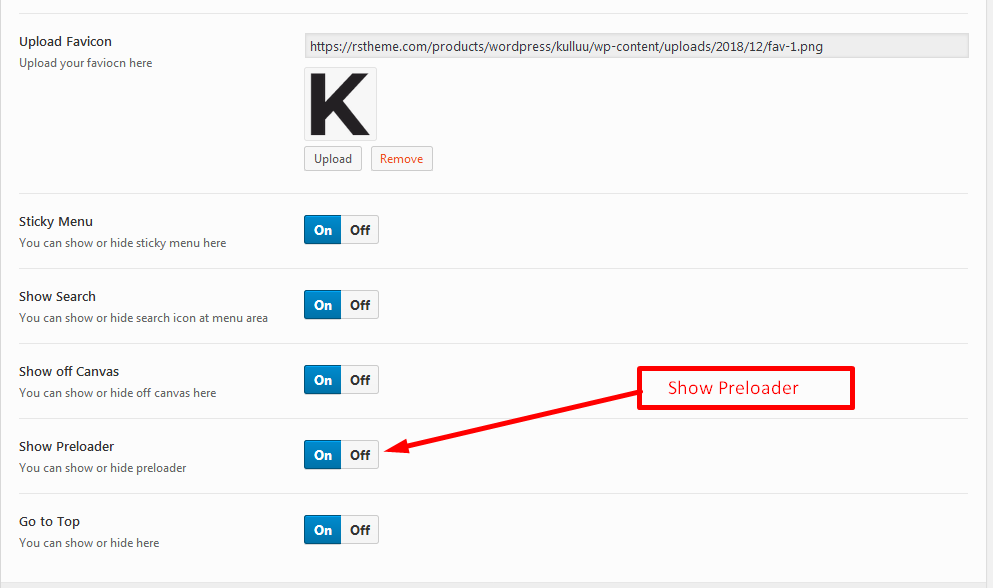Disable the preloader with its Off button

360,455
